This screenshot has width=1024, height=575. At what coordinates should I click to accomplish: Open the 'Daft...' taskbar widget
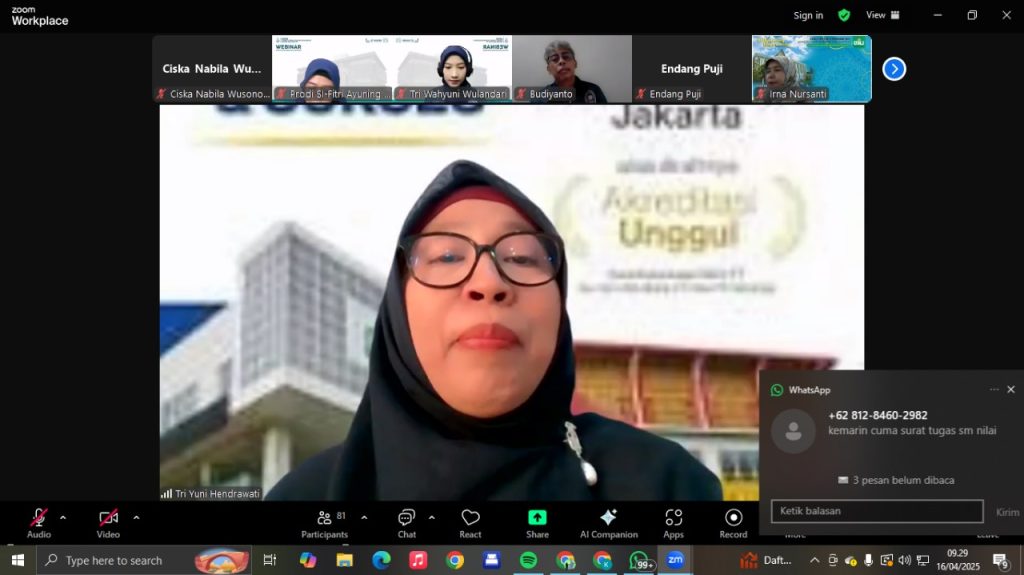(x=765, y=560)
